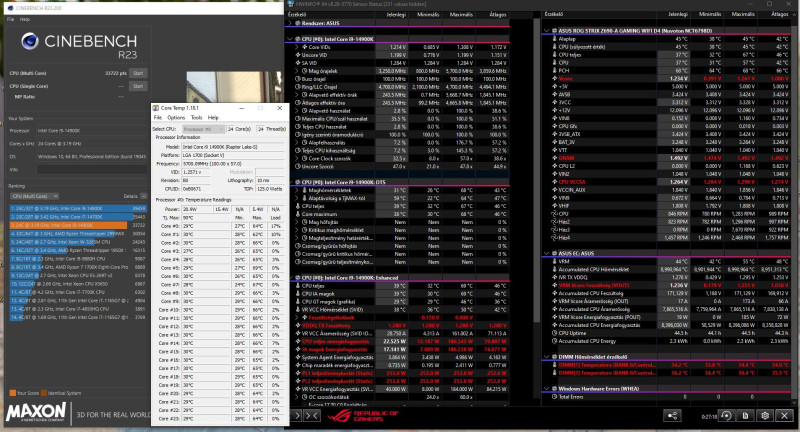Image resolution: width=800 pixels, height=432 pixels.
Task: Click the Cinebench Info input field
Action: (91, 169)
